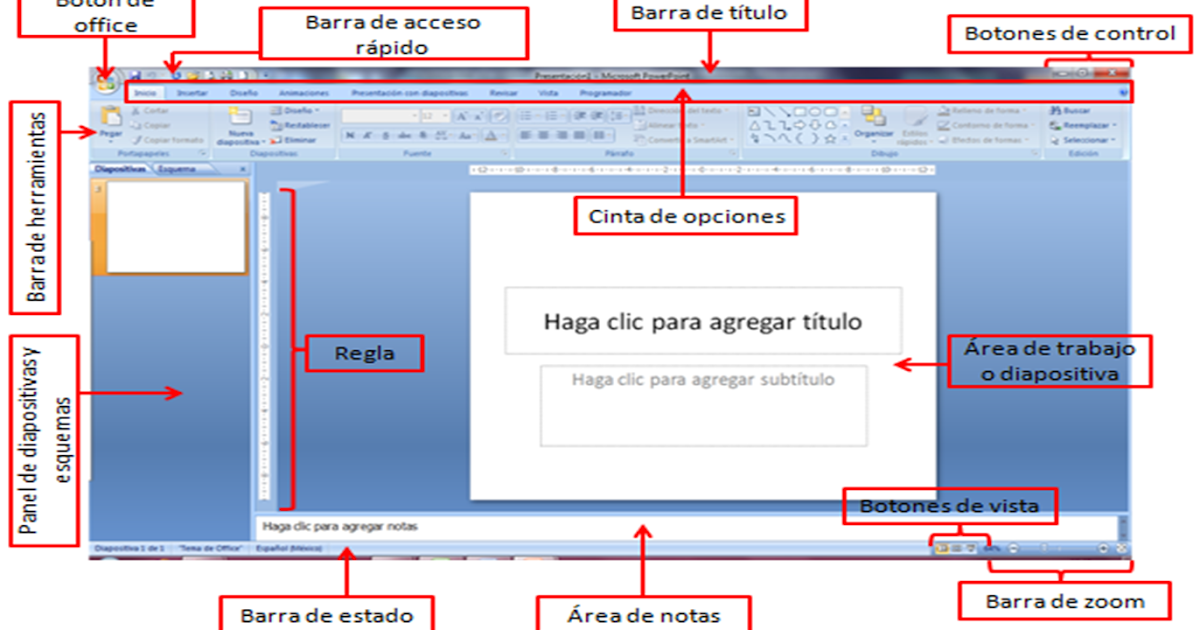Enable underline formatting
Viewport: 1200px width, 630px height.
pos(384,136)
